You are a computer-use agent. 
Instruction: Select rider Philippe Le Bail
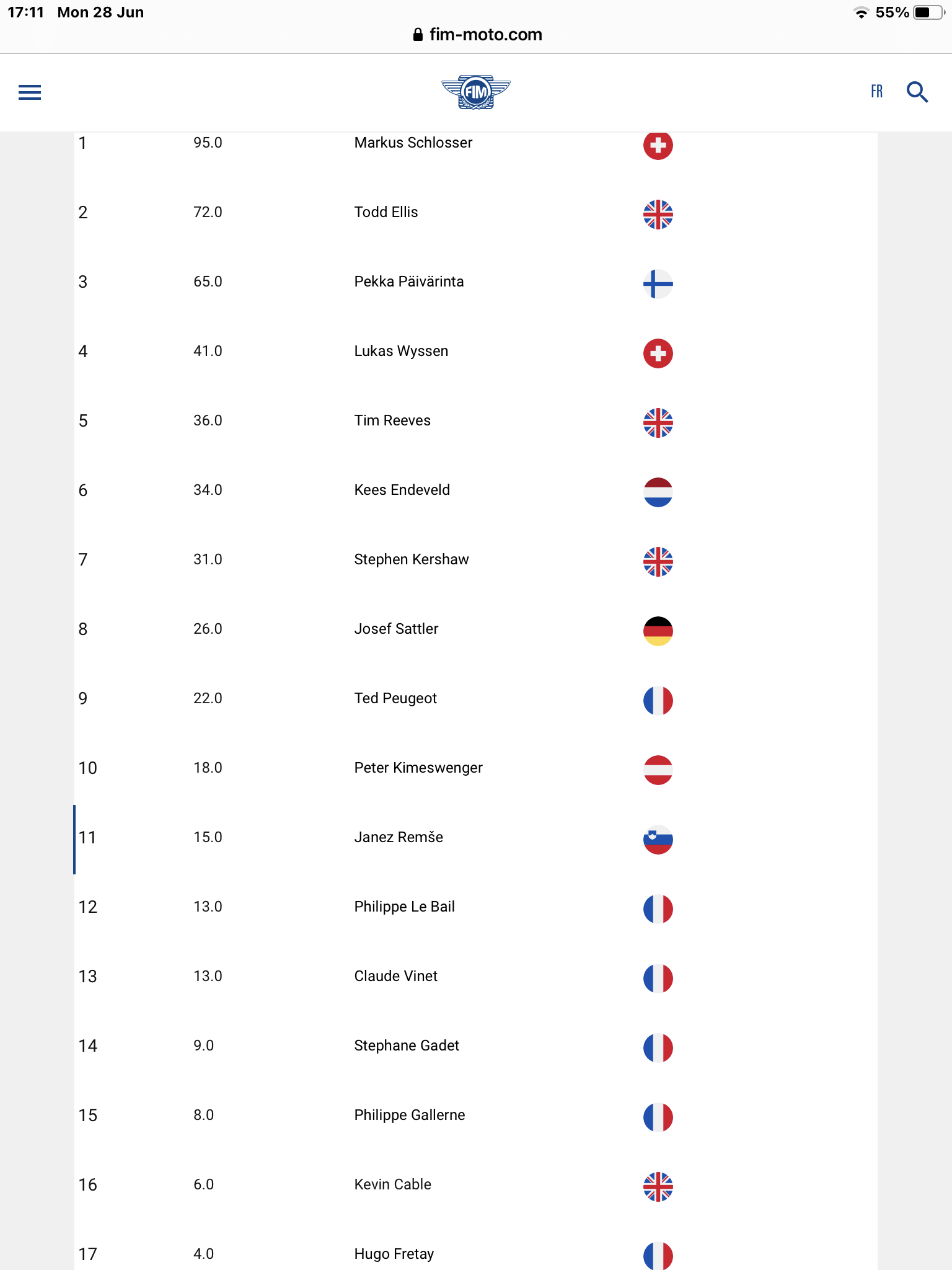tap(405, 907)
